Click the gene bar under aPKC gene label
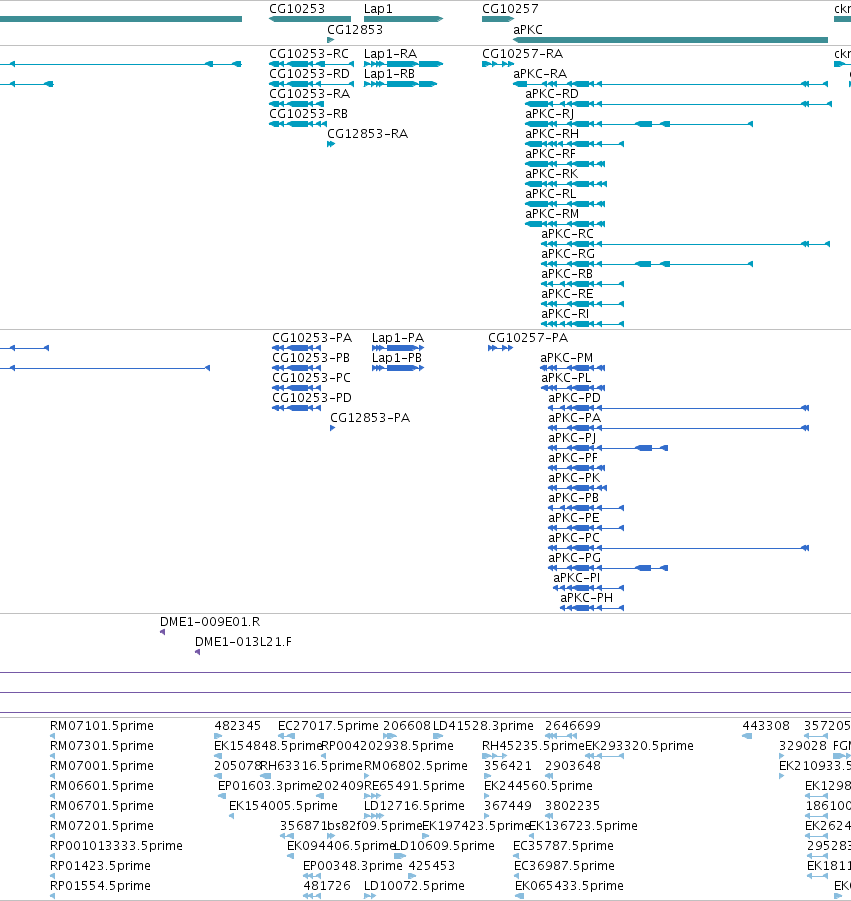The image size is (851, 901). [670, 40]
